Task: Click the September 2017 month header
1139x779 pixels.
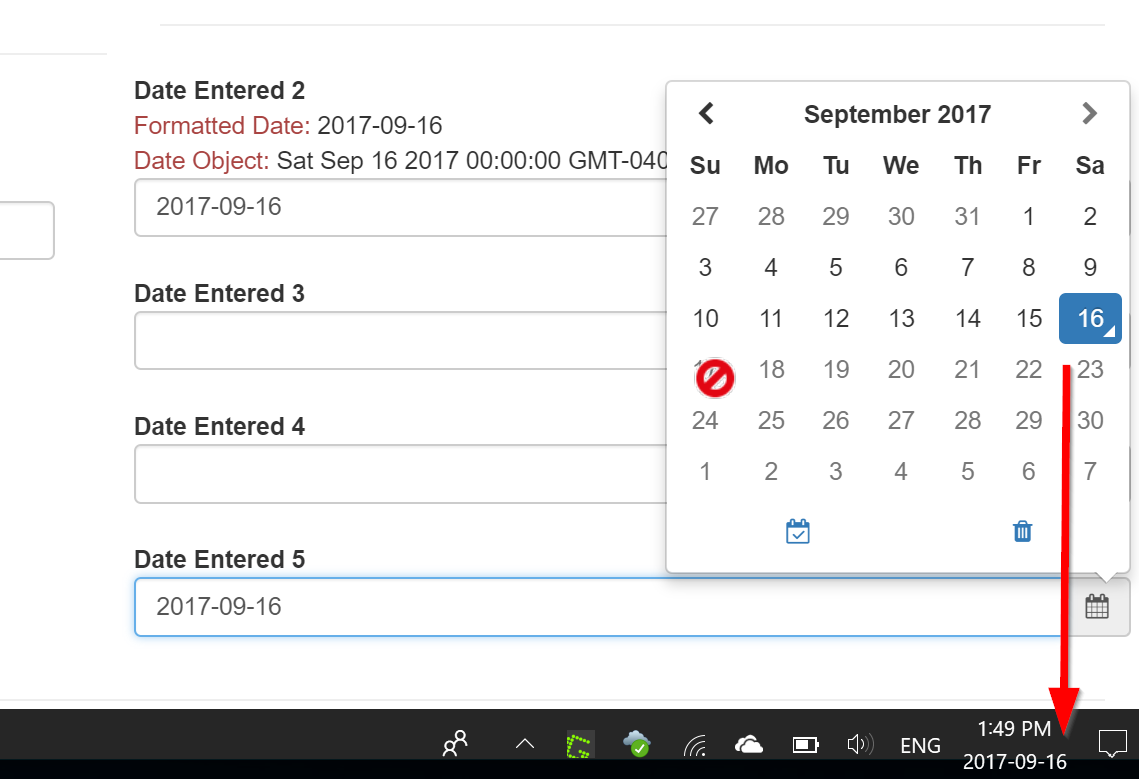Action: pos(897,114)
